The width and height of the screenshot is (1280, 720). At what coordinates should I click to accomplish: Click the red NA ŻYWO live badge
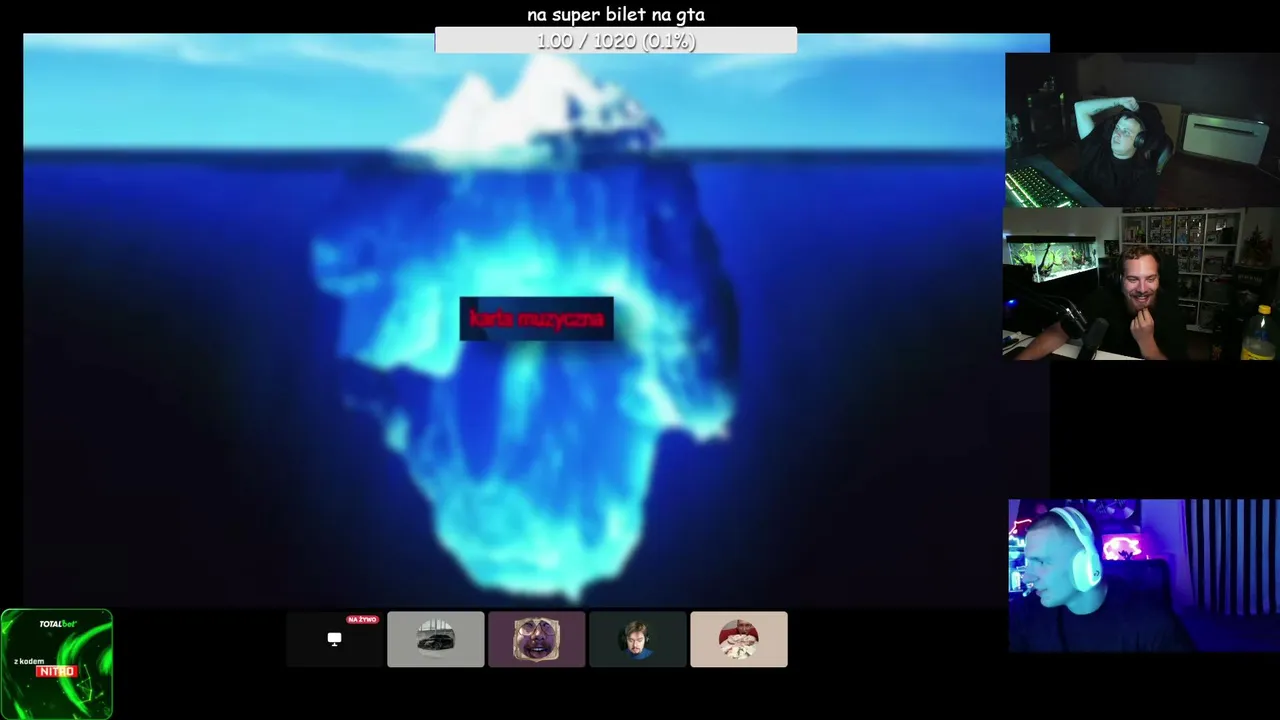click(x=362, y=620)
